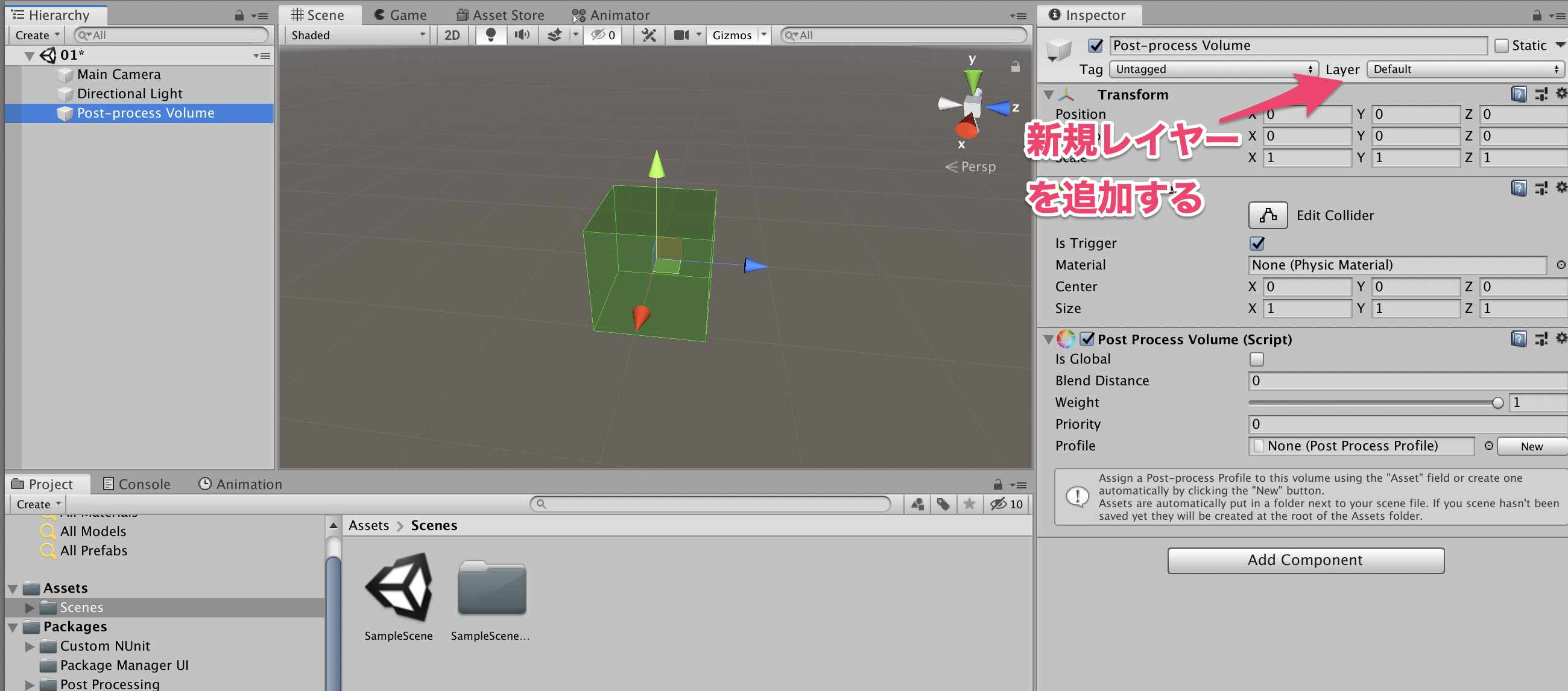
Task: Enable the Is Global checkbox
Action: coord(1256,359)
